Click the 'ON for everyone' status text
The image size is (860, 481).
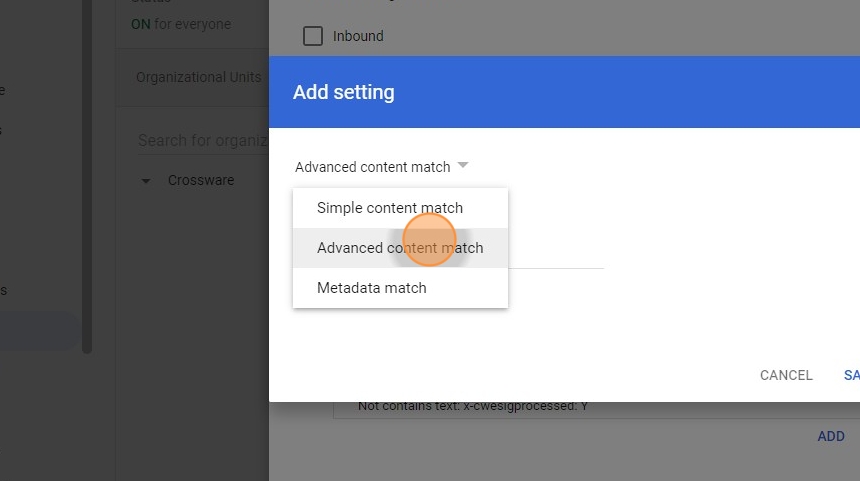181,24
